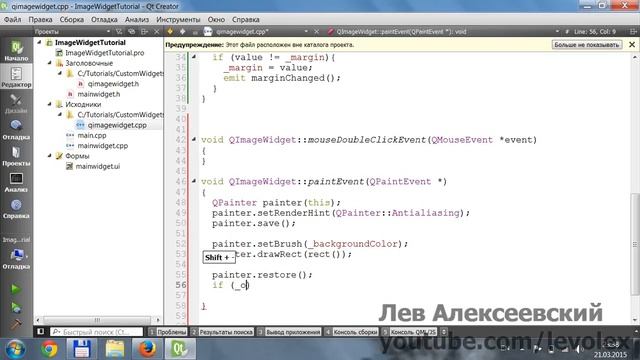The image size is (640, 360).
Task: Open the Консоль сборки pane
Action: pos(352,332)
